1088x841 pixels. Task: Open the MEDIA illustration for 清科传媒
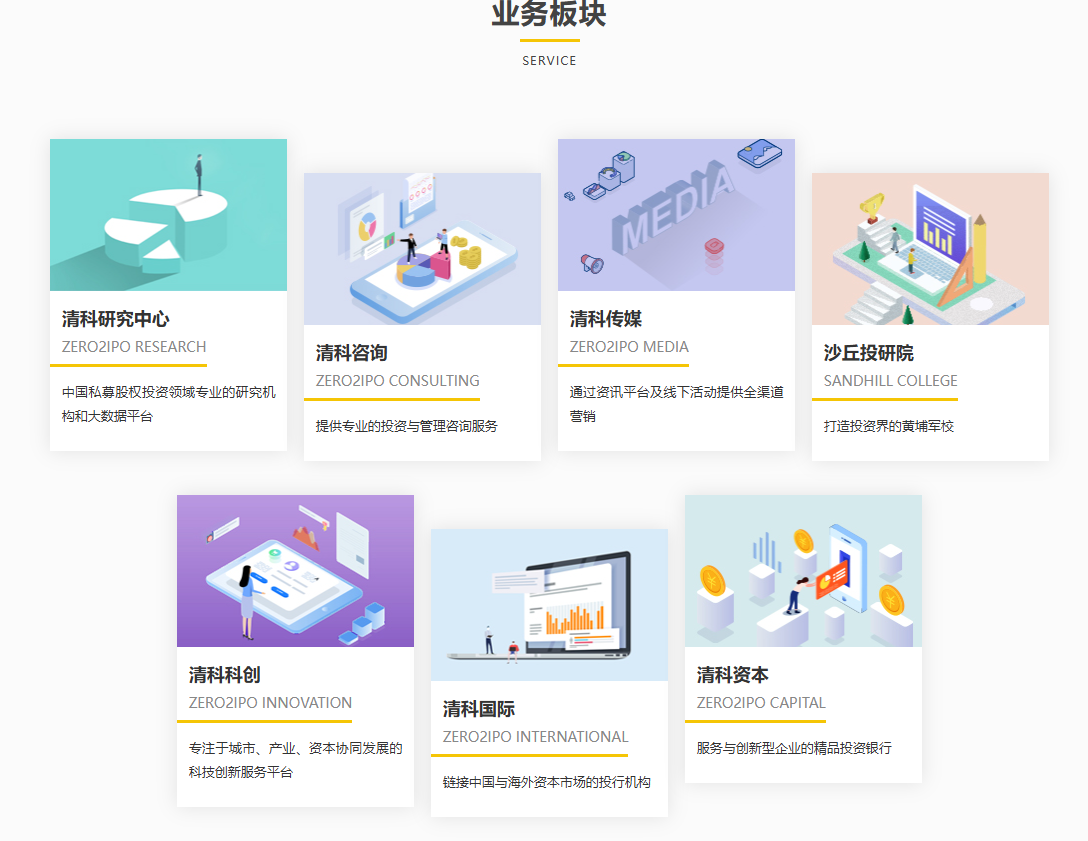tap(676, 214)
